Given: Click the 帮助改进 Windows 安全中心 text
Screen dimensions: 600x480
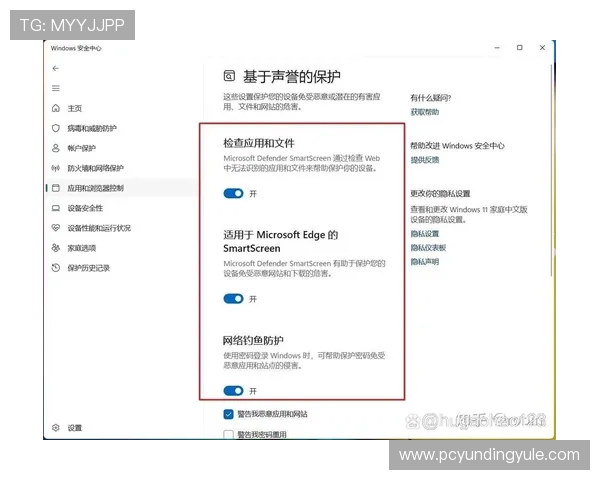Looking at the screenshot, I should pyautogui.click(x=457, y=146).
